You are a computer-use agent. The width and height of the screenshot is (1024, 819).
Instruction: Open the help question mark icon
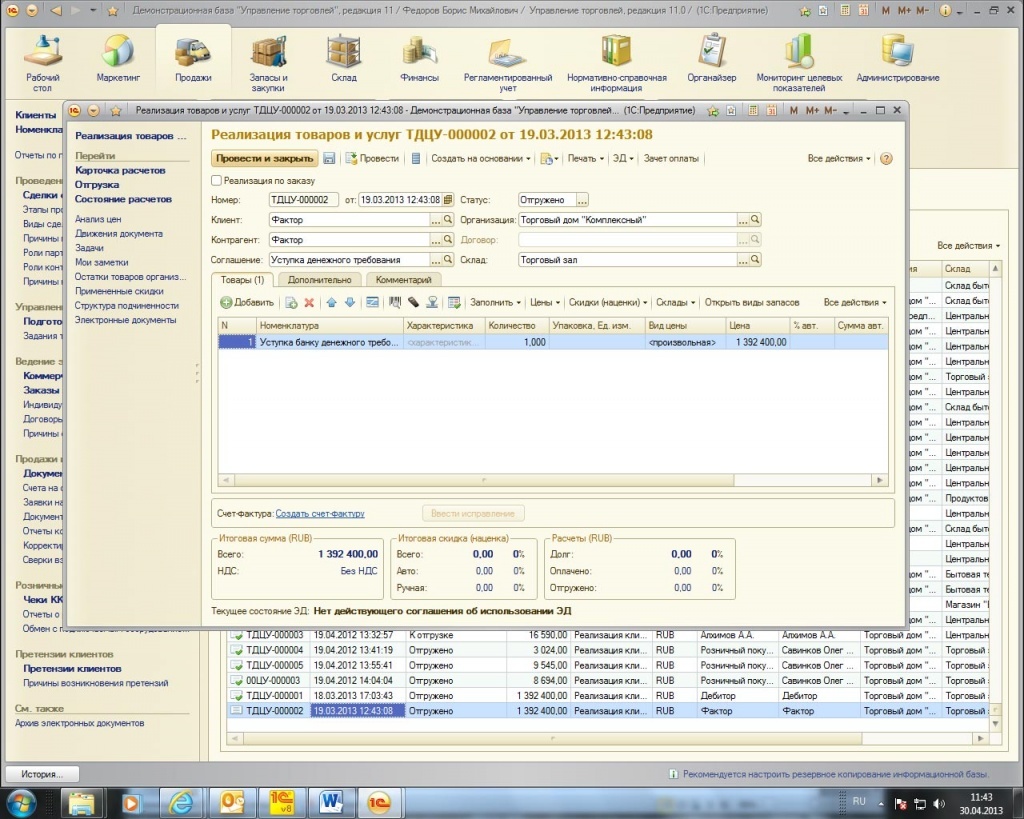pyautogui.click(x=886, y=159)
